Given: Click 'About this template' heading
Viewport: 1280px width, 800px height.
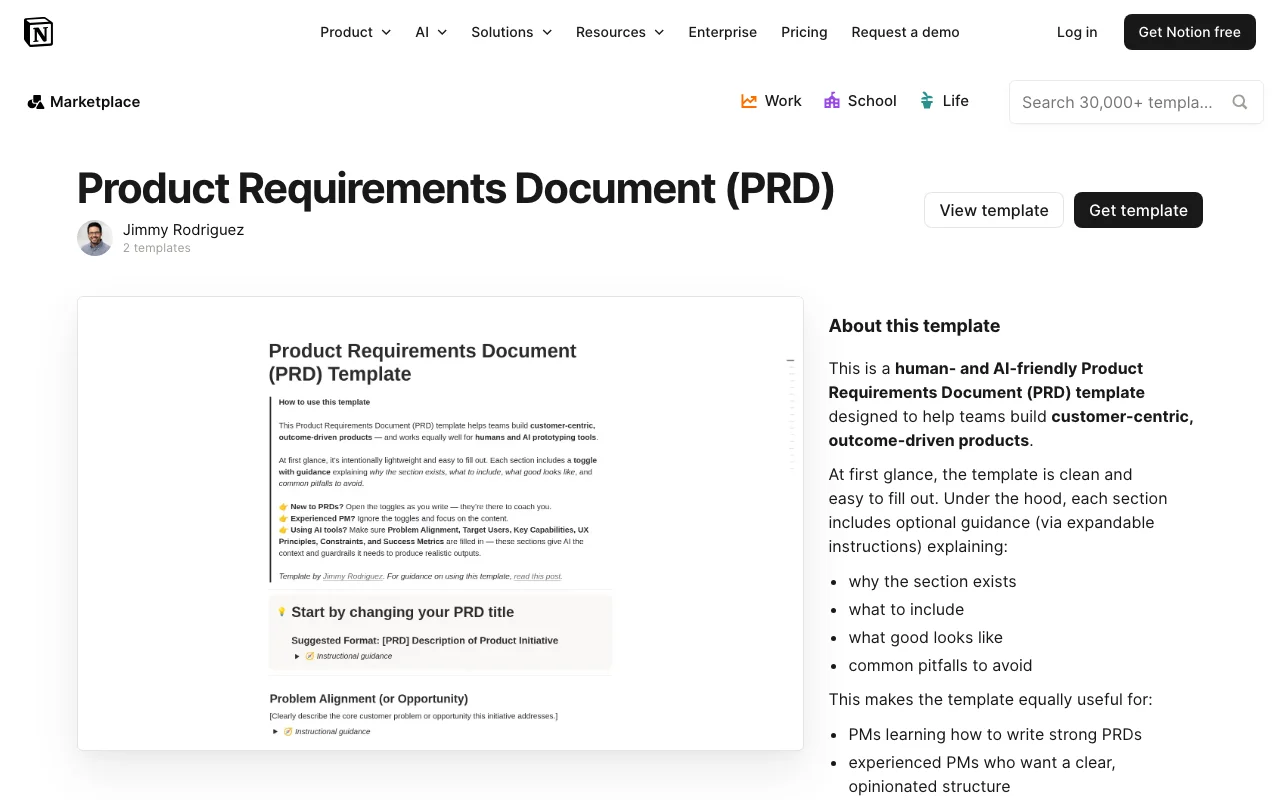Looking at the screenshot, I should click(914, 326).
